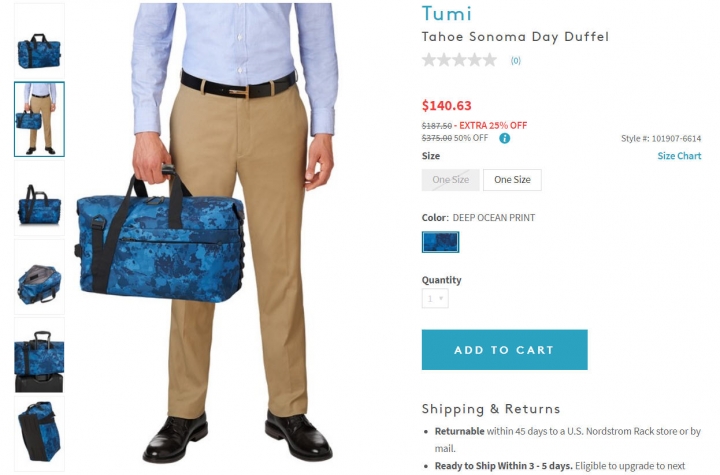This screenshot has height=475, width=720.
Task: Open the Tumi brand link
Action: [x=447, y=13]
